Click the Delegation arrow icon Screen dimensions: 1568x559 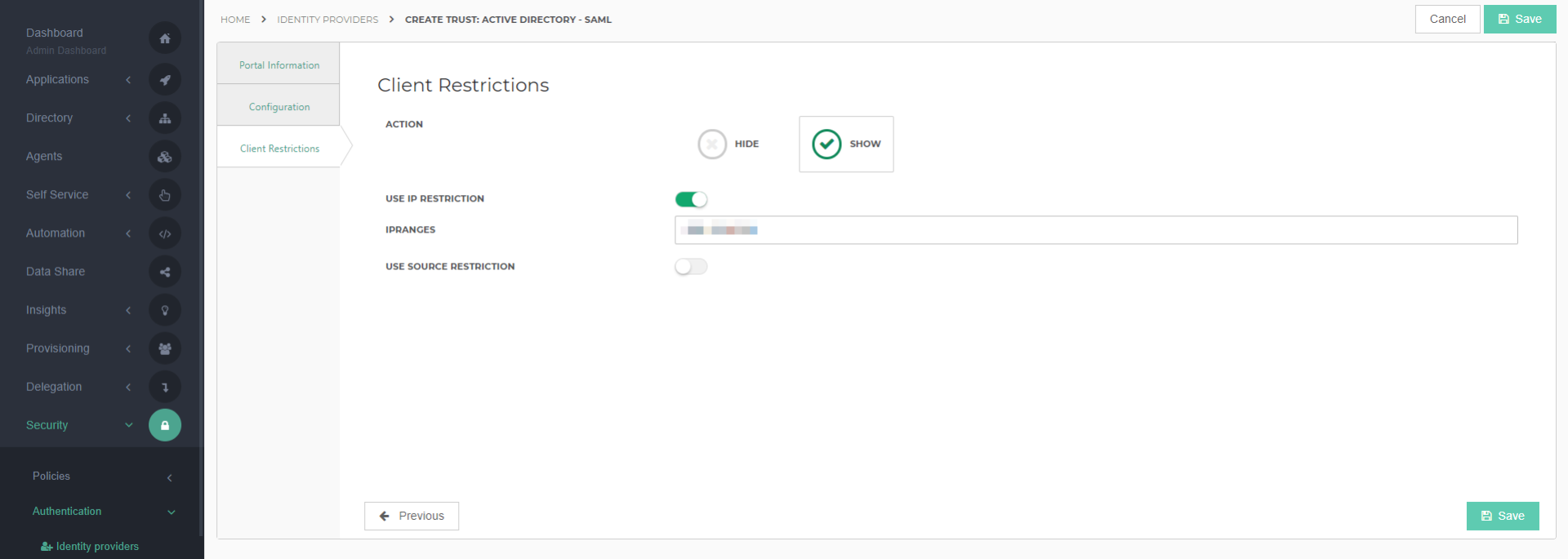click(x=165, y=387)
